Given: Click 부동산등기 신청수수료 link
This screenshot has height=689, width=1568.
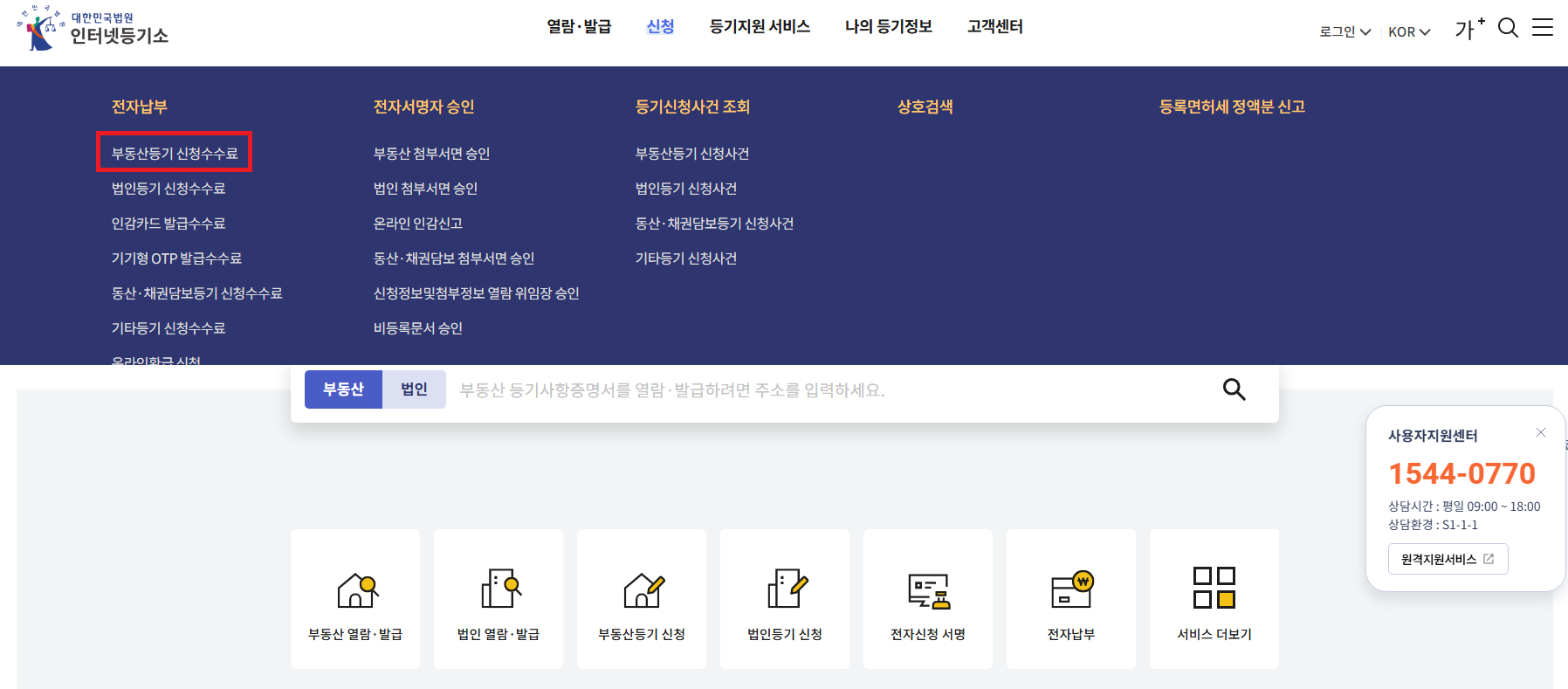Looking at the screenshot, I should [175, 154].
